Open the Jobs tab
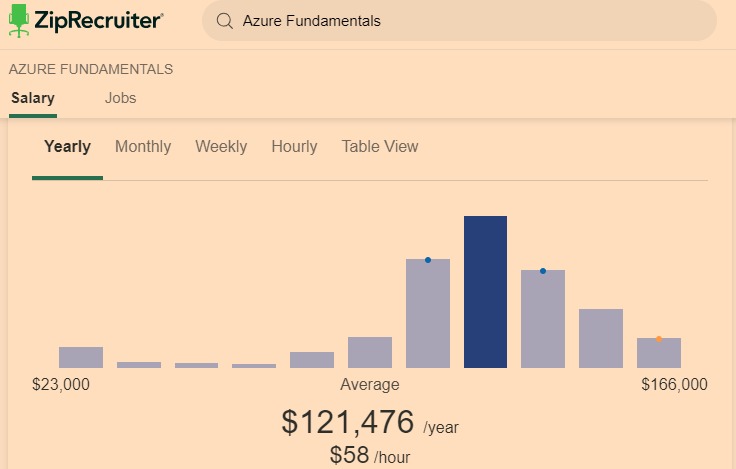This screenshot has height=469, width=736. (x=120, y=98)
